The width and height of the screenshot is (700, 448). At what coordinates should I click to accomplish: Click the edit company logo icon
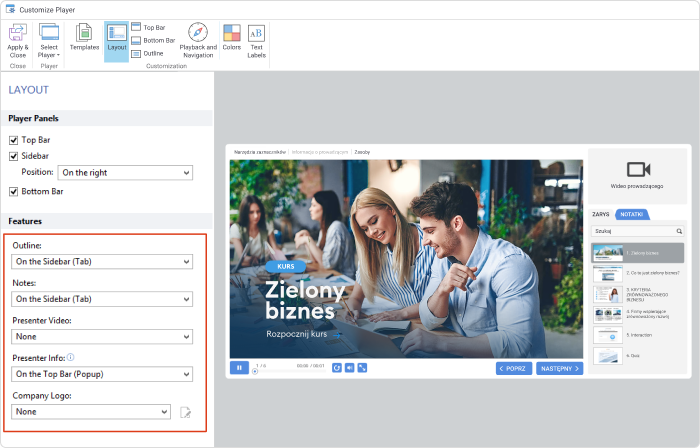(185, 412)
